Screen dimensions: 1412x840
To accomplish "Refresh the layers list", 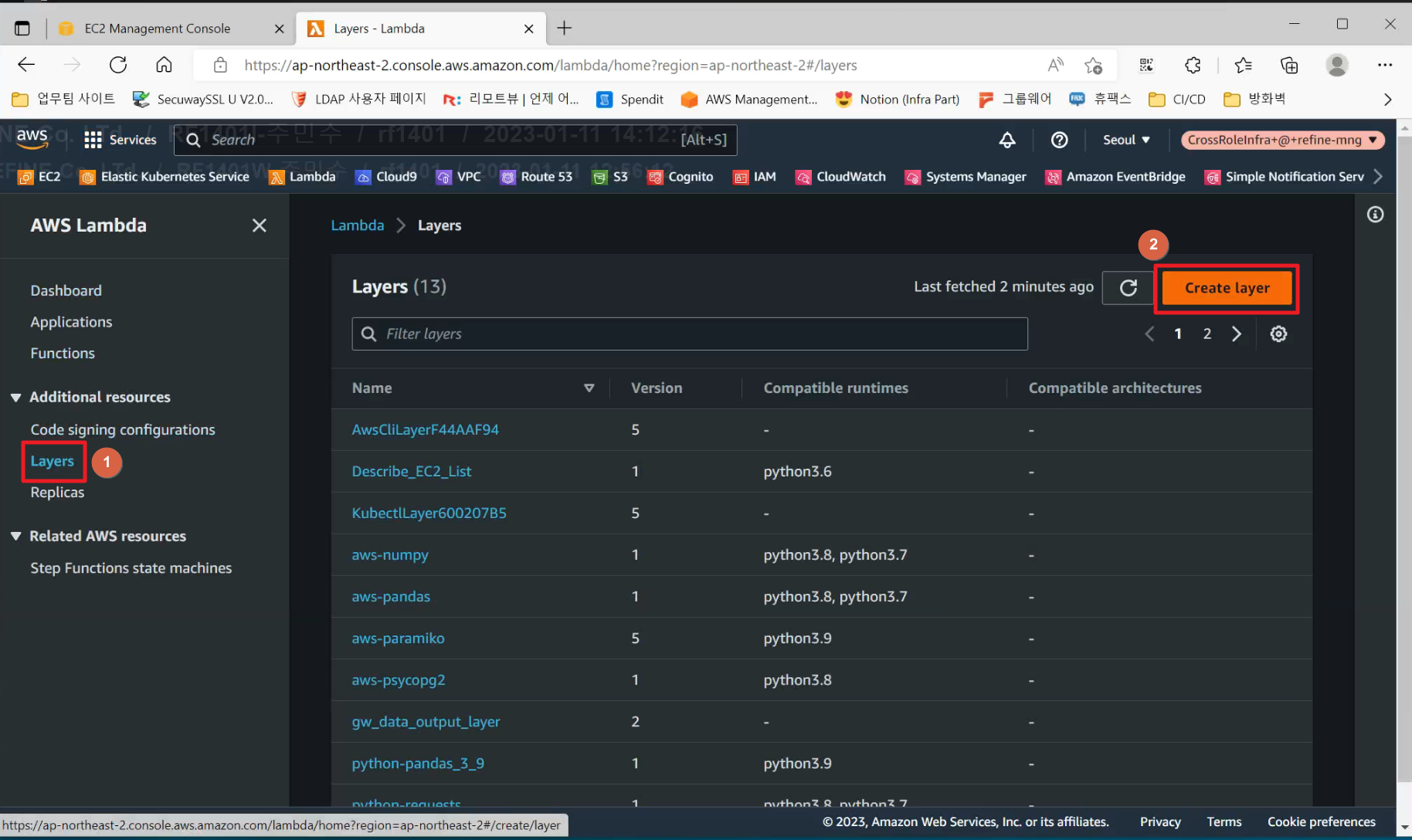I will coord(1128,288).
